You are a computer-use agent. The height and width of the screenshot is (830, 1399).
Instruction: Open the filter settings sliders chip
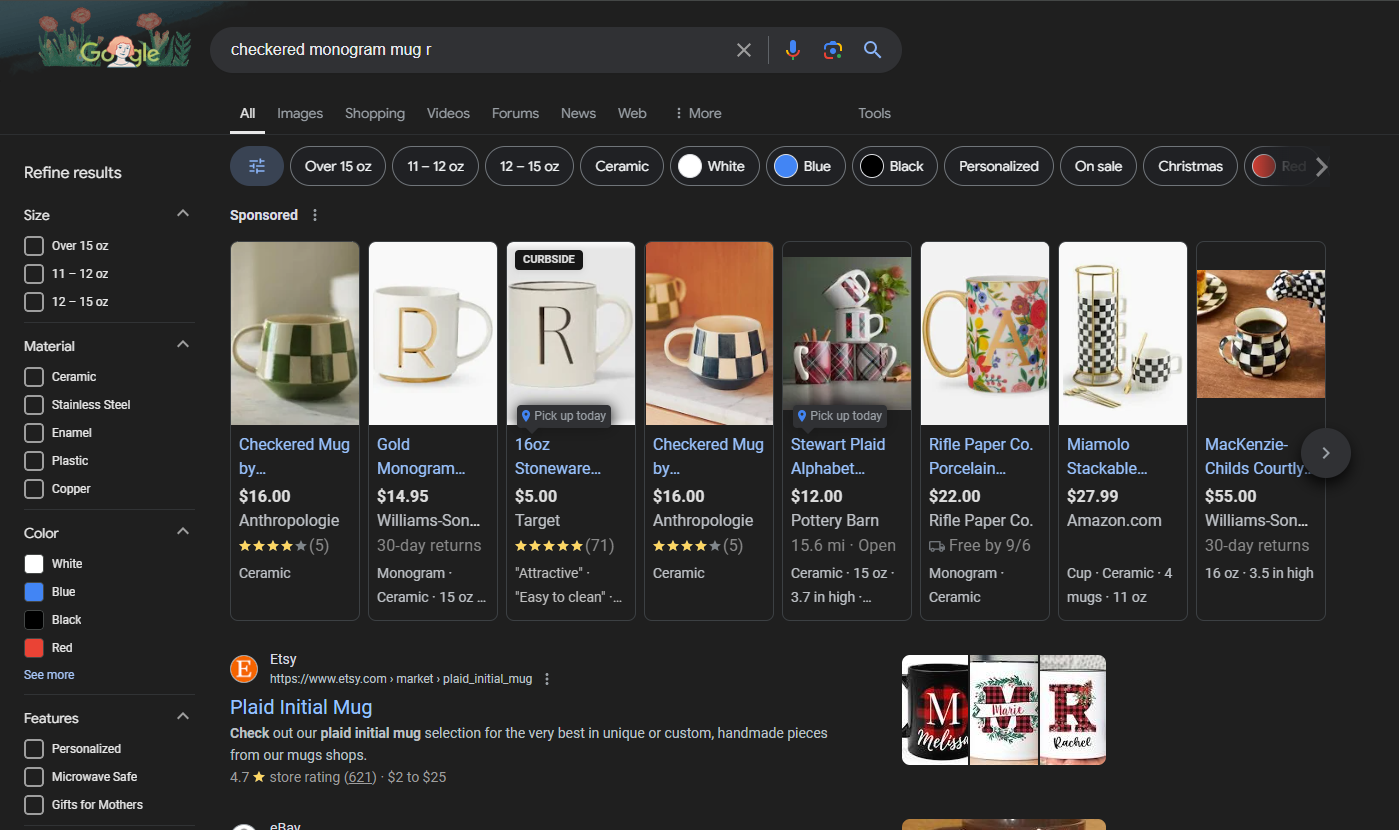(257, 166)
